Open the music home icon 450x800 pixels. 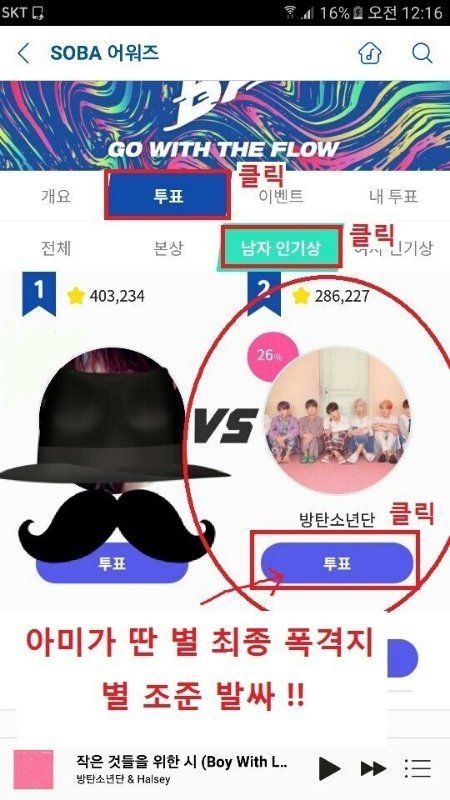pos(370,53)
